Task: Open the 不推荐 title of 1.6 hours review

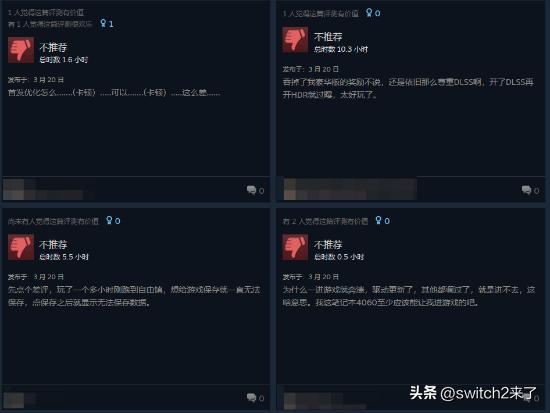Action: pyautogui.click(x=53, y=47)
